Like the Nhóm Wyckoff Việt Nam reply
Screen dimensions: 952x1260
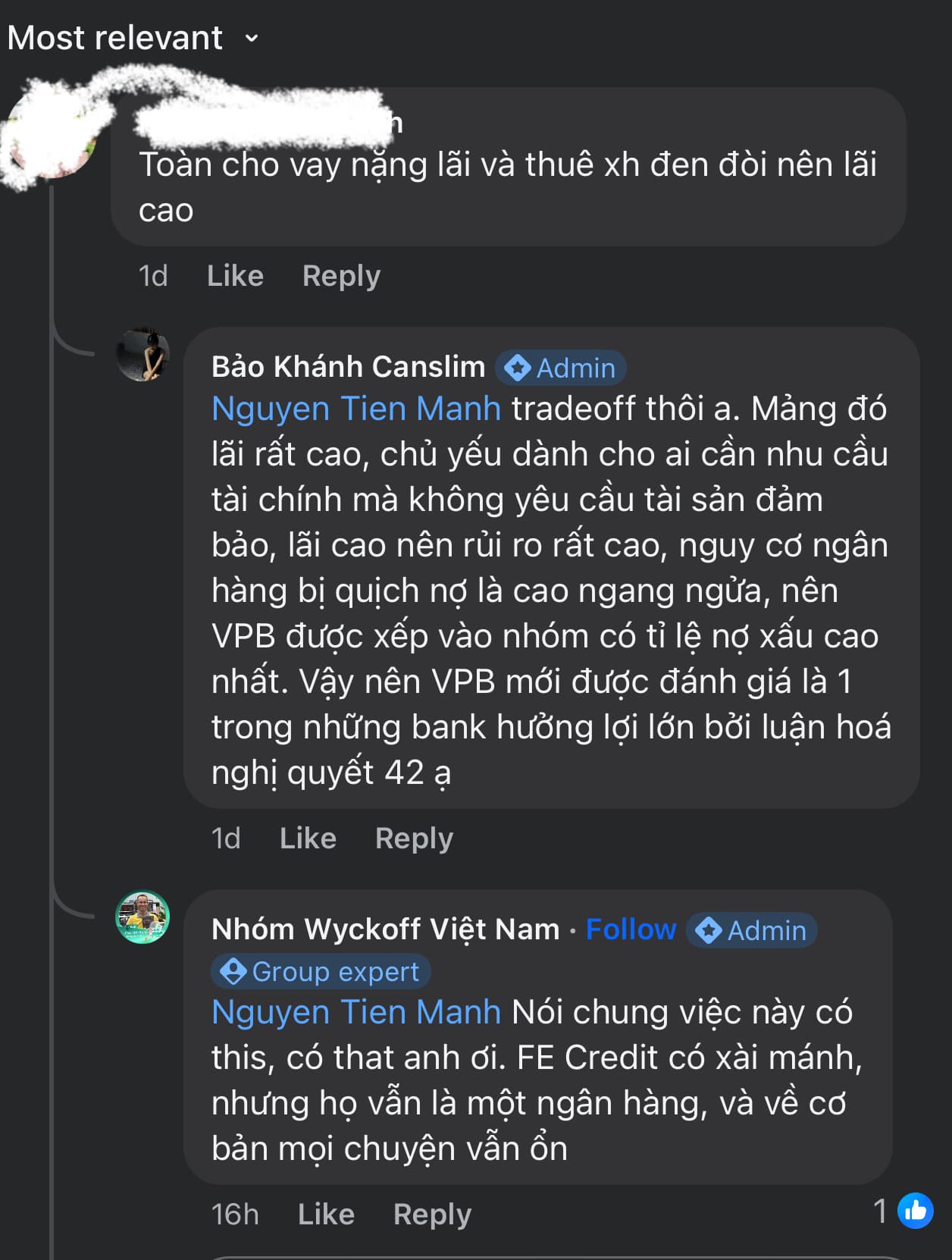coord(326,1215)
